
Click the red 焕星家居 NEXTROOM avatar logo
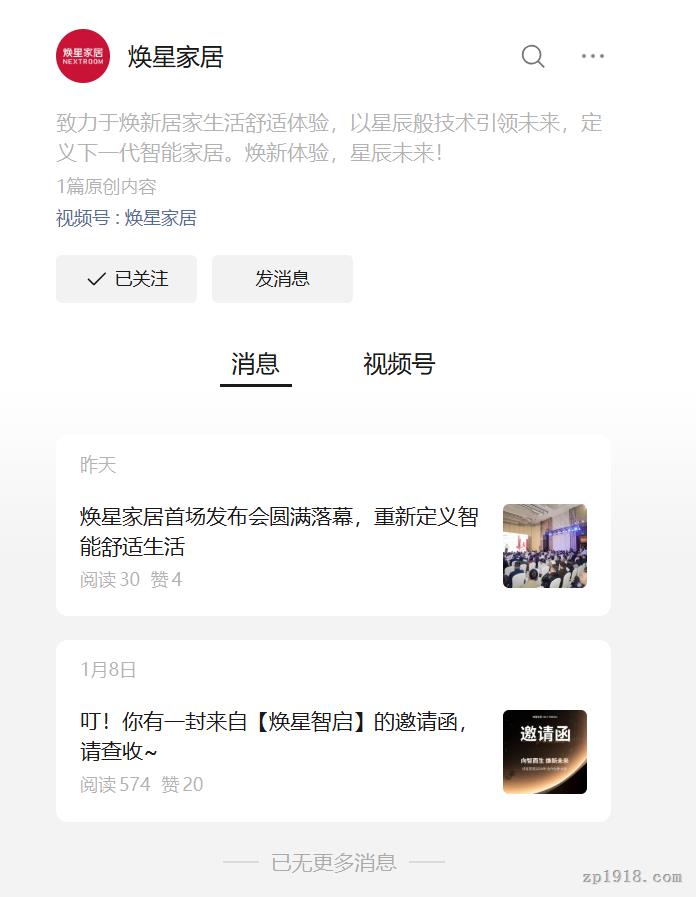coord(83,56)
